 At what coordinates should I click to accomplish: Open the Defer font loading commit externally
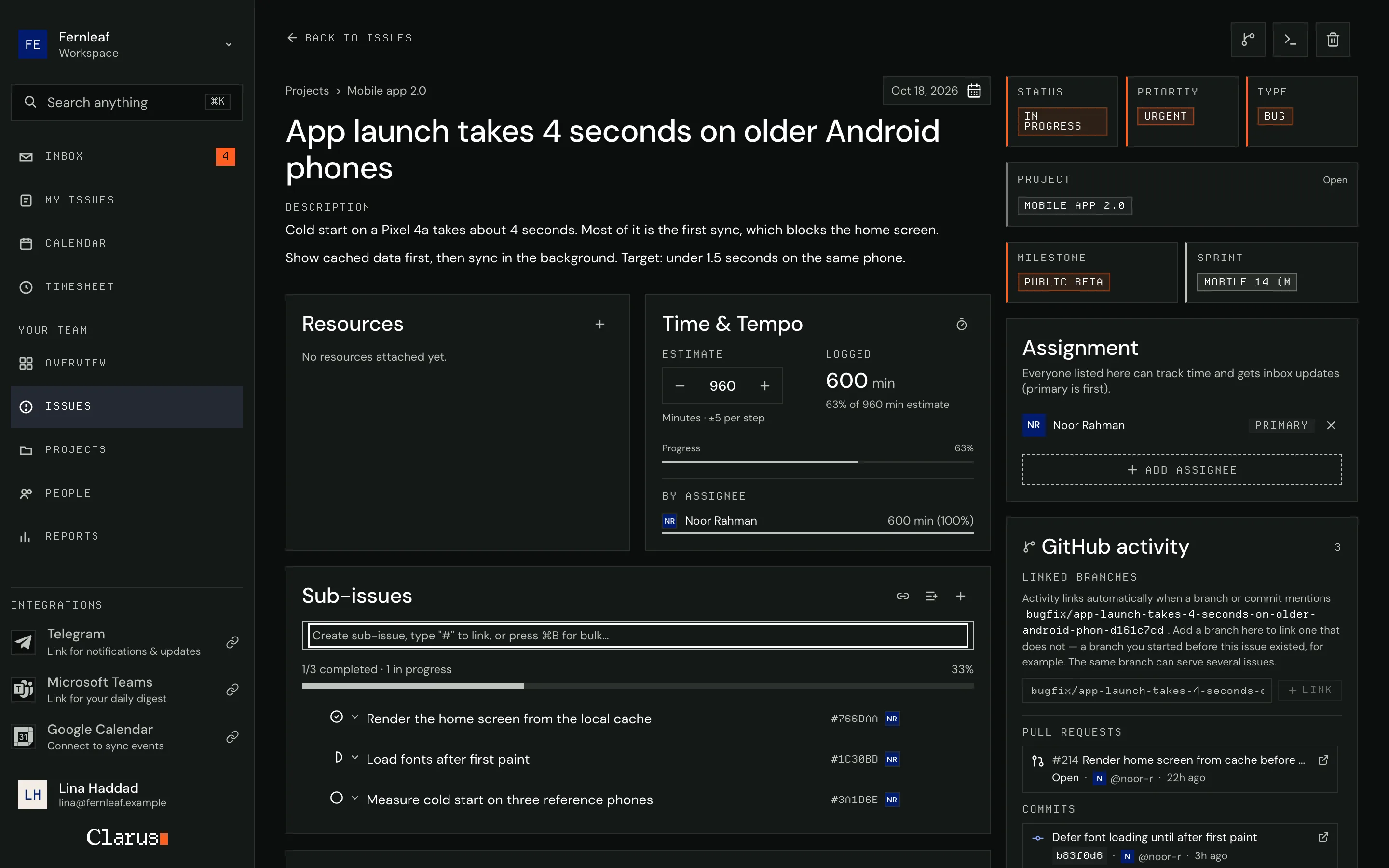1323,837
